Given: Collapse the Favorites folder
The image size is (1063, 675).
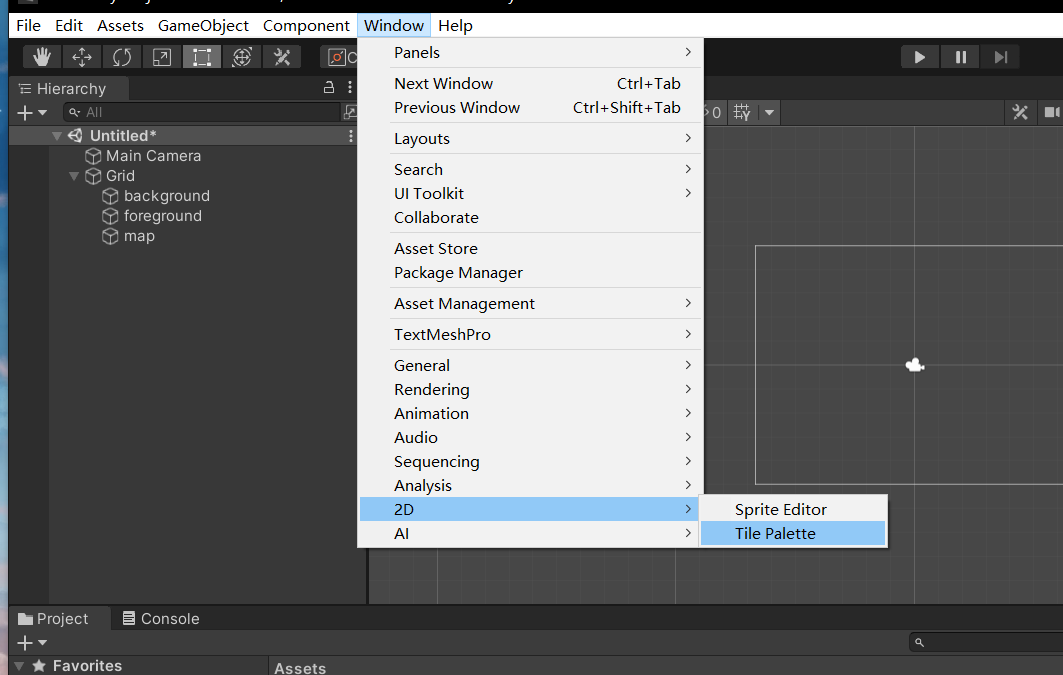Looking at the screenshot, I should [19, 666].
